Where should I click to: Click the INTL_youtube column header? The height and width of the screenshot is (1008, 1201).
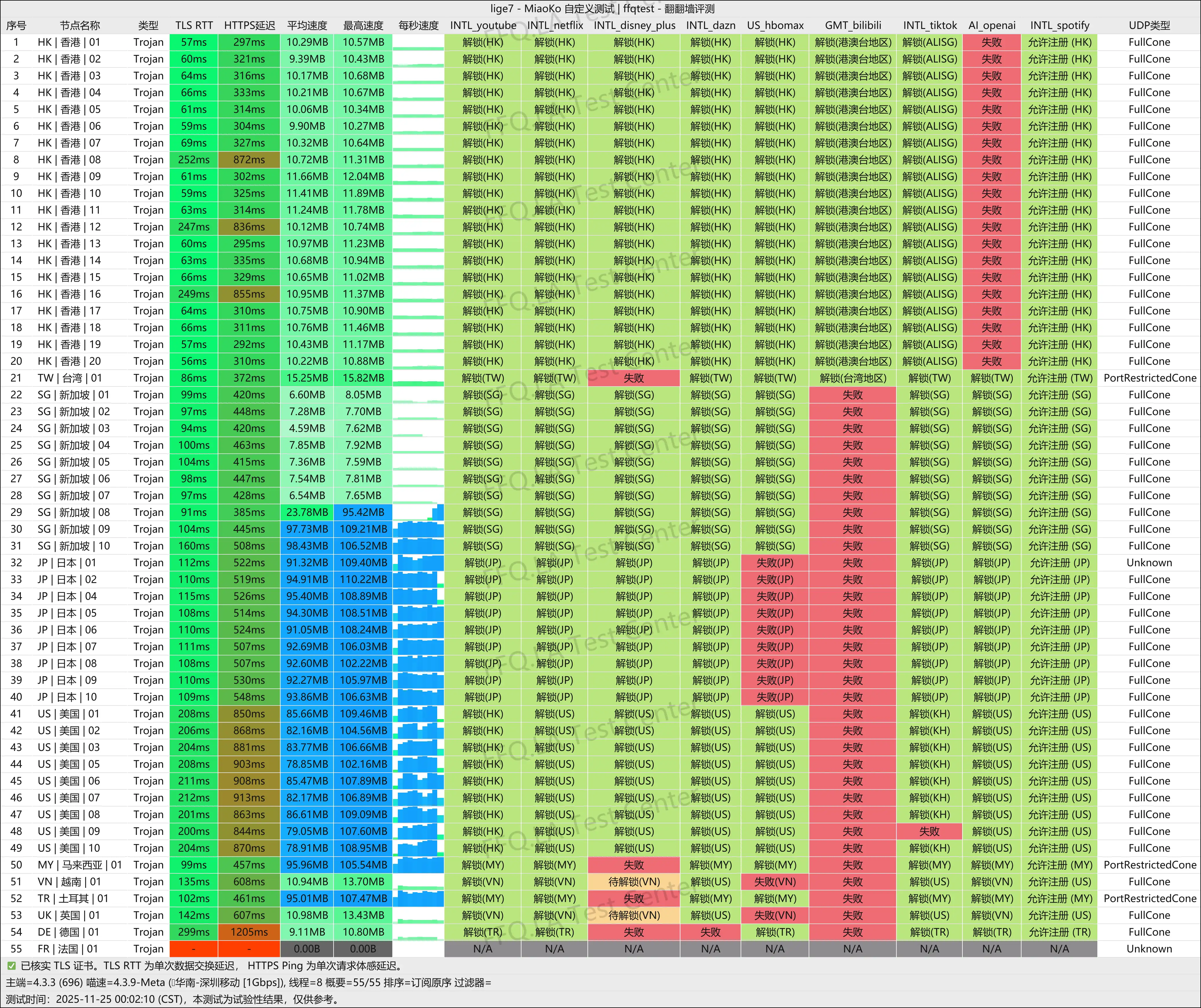(483, 26)
